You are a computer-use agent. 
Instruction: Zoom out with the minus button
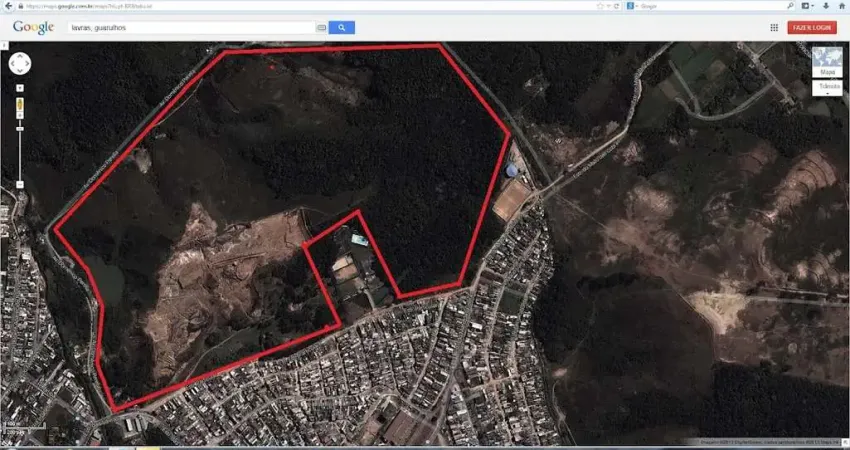point(20,185)
